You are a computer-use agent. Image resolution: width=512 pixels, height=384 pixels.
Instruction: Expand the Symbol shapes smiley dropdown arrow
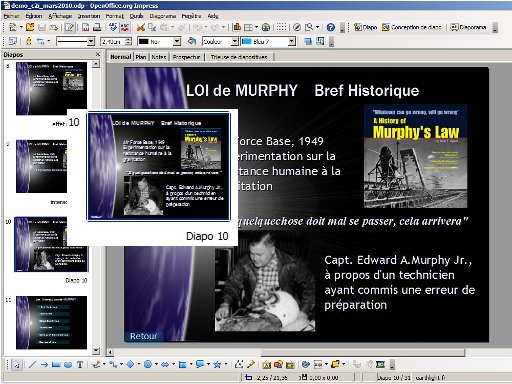pos(156,365)
